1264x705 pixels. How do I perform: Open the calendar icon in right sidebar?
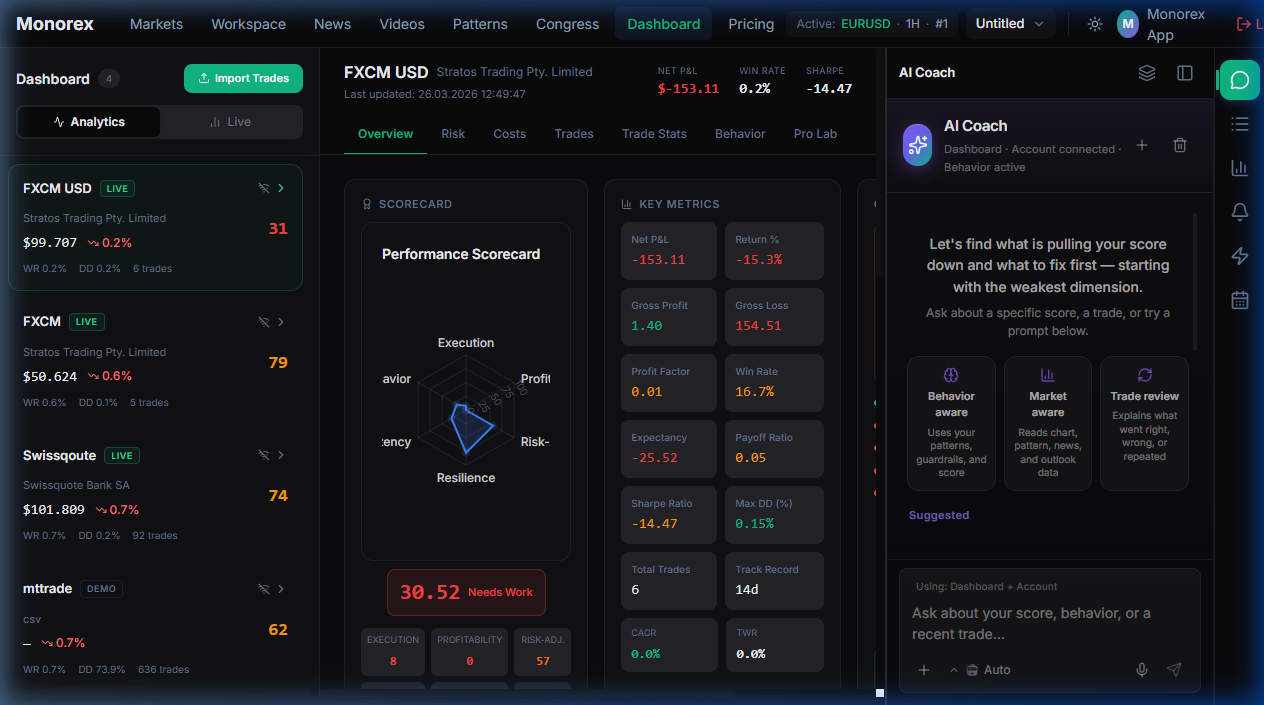coord(1240,300)
